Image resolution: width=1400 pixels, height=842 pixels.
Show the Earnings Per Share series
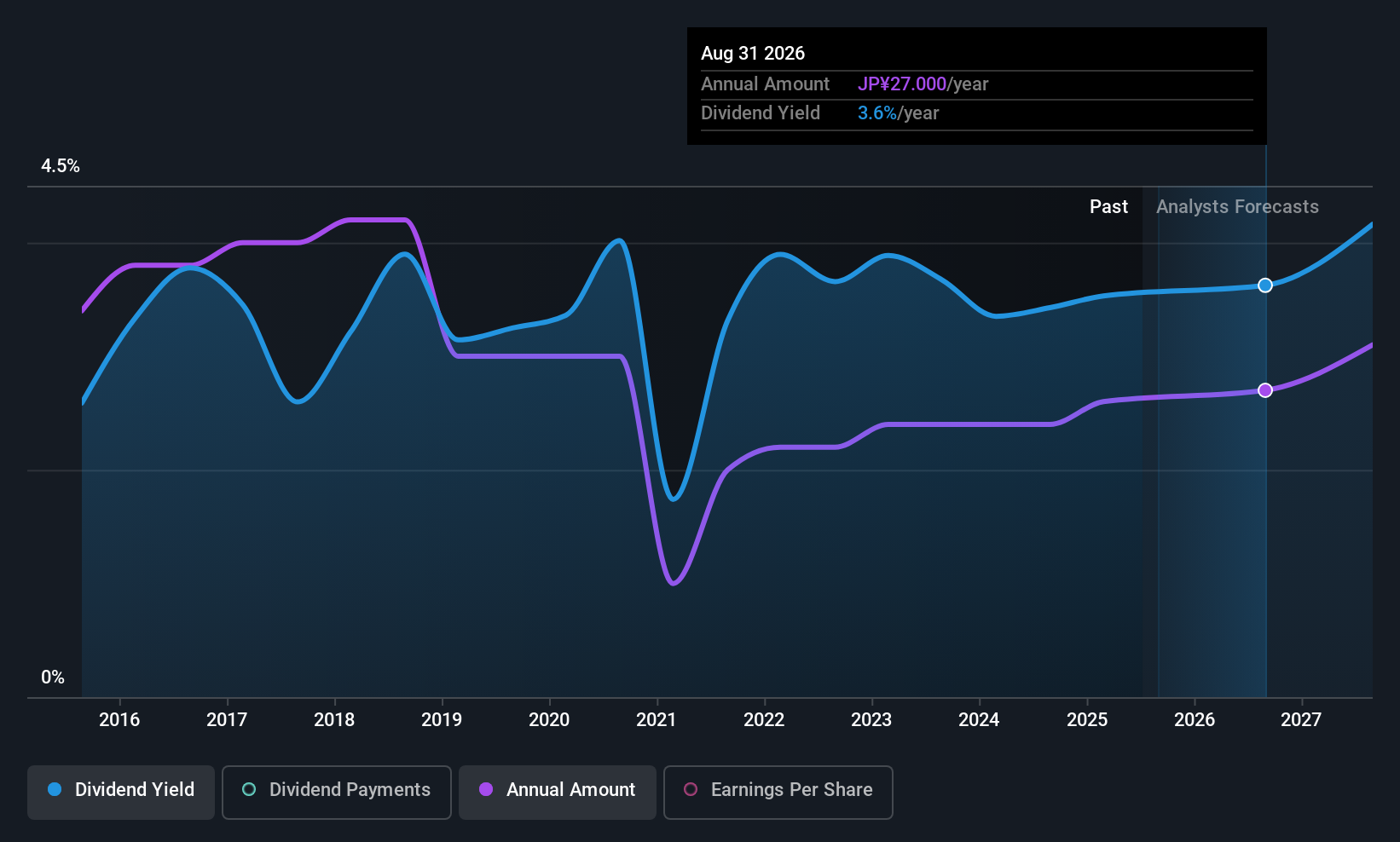(778, 793)
